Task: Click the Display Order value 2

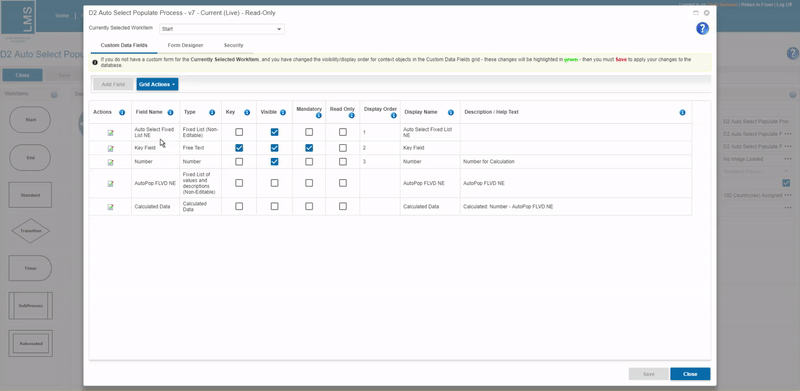Action: click(364, 148)
